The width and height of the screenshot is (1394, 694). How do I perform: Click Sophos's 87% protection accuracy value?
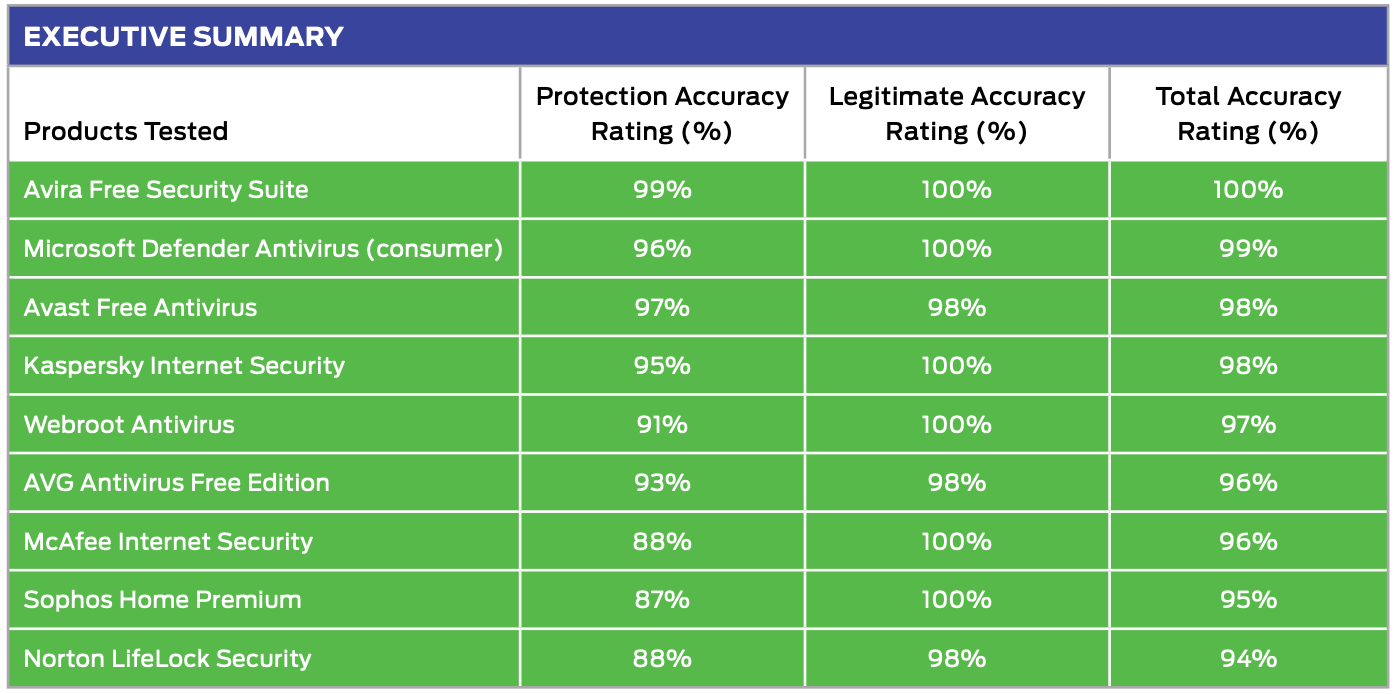coord(662,600)
